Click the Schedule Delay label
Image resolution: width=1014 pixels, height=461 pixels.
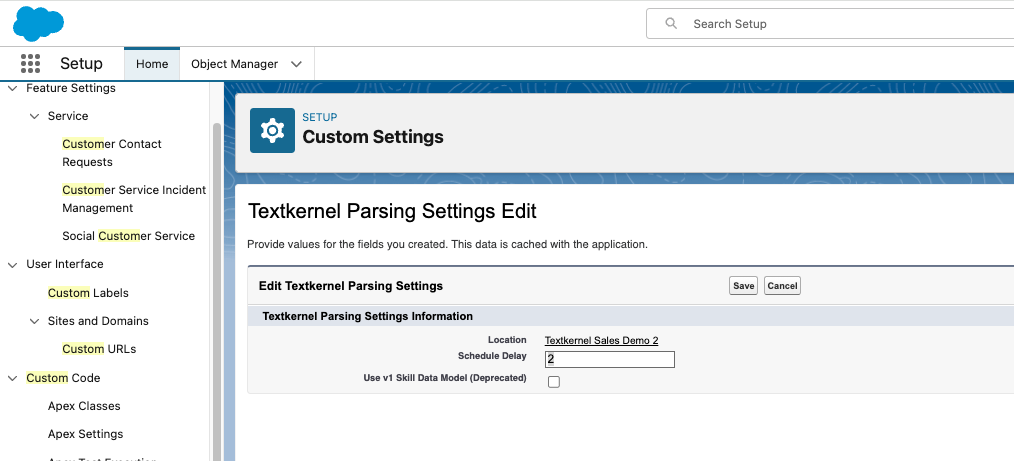pyautogui.click(x=492, y=356)
